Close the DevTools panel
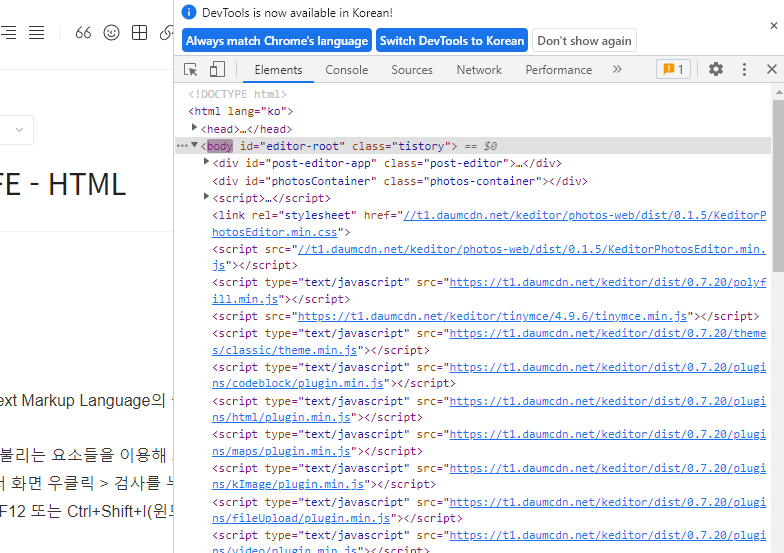Viewport: 784px width, 553px height. (x=772, y=70)
